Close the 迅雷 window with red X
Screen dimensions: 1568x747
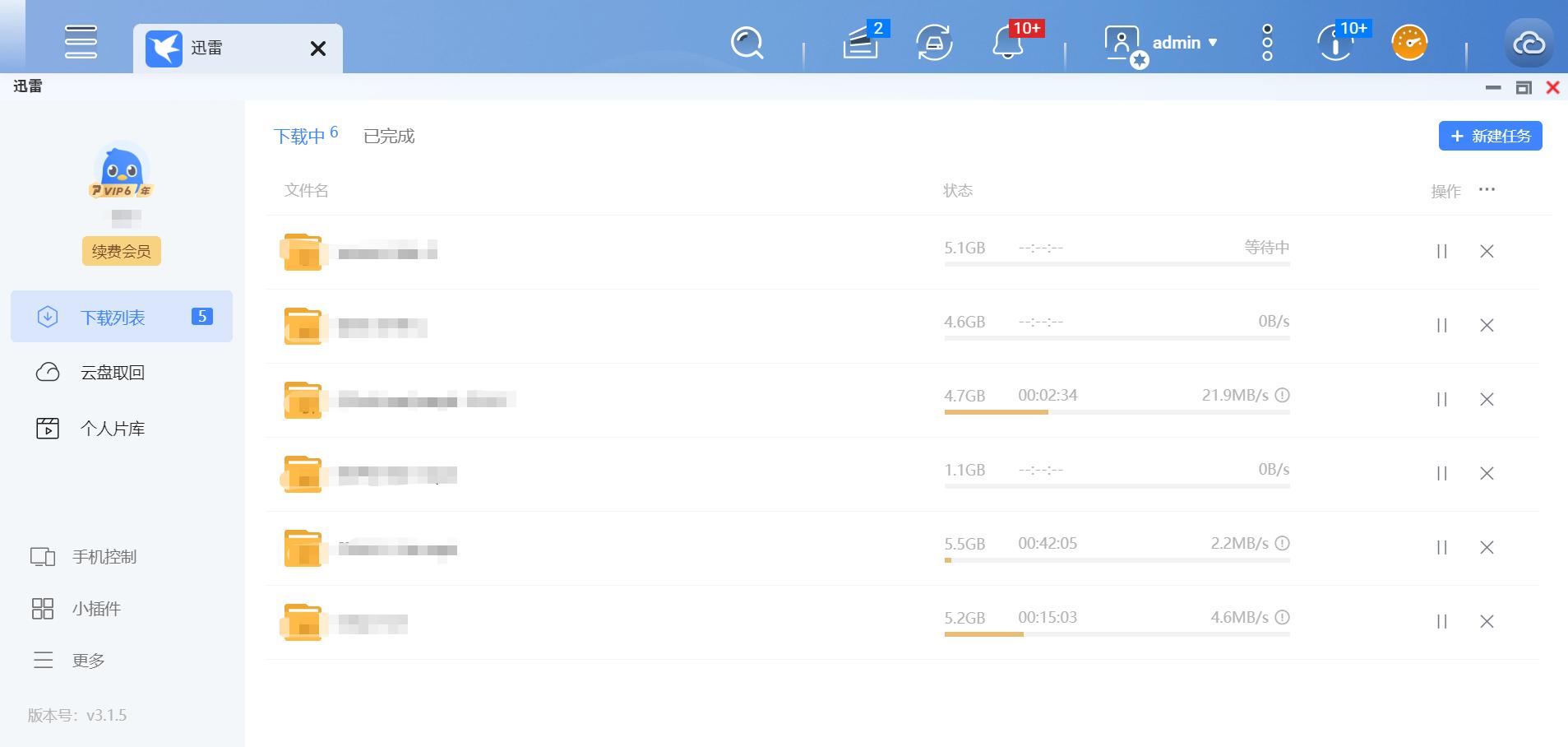[x=1553, y=87]
